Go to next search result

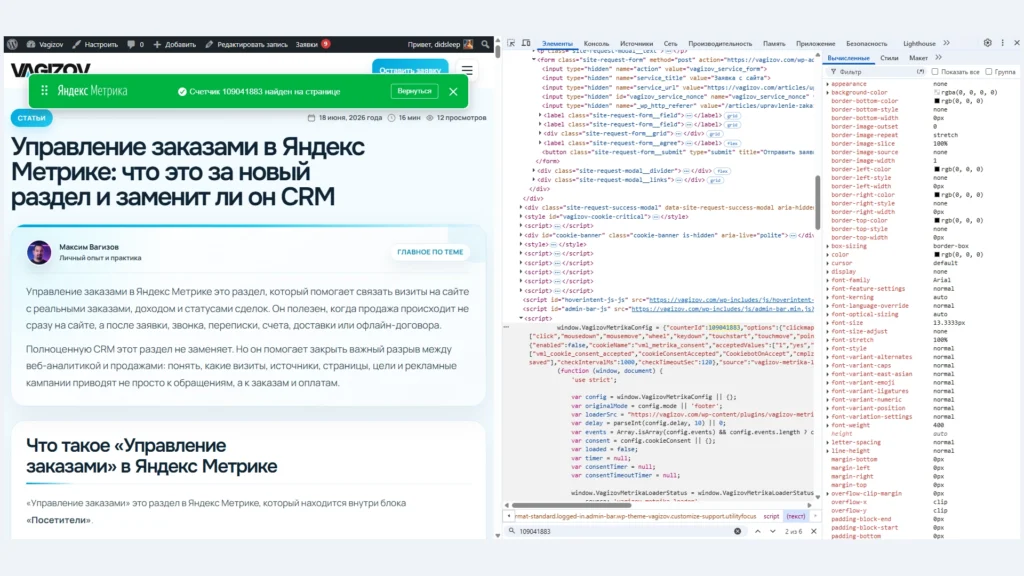pos(773,532)
